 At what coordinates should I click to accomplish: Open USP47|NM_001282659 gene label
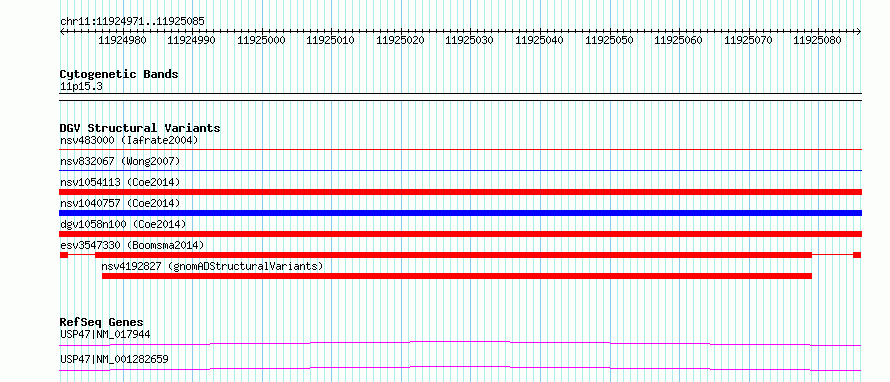(114, 359)
